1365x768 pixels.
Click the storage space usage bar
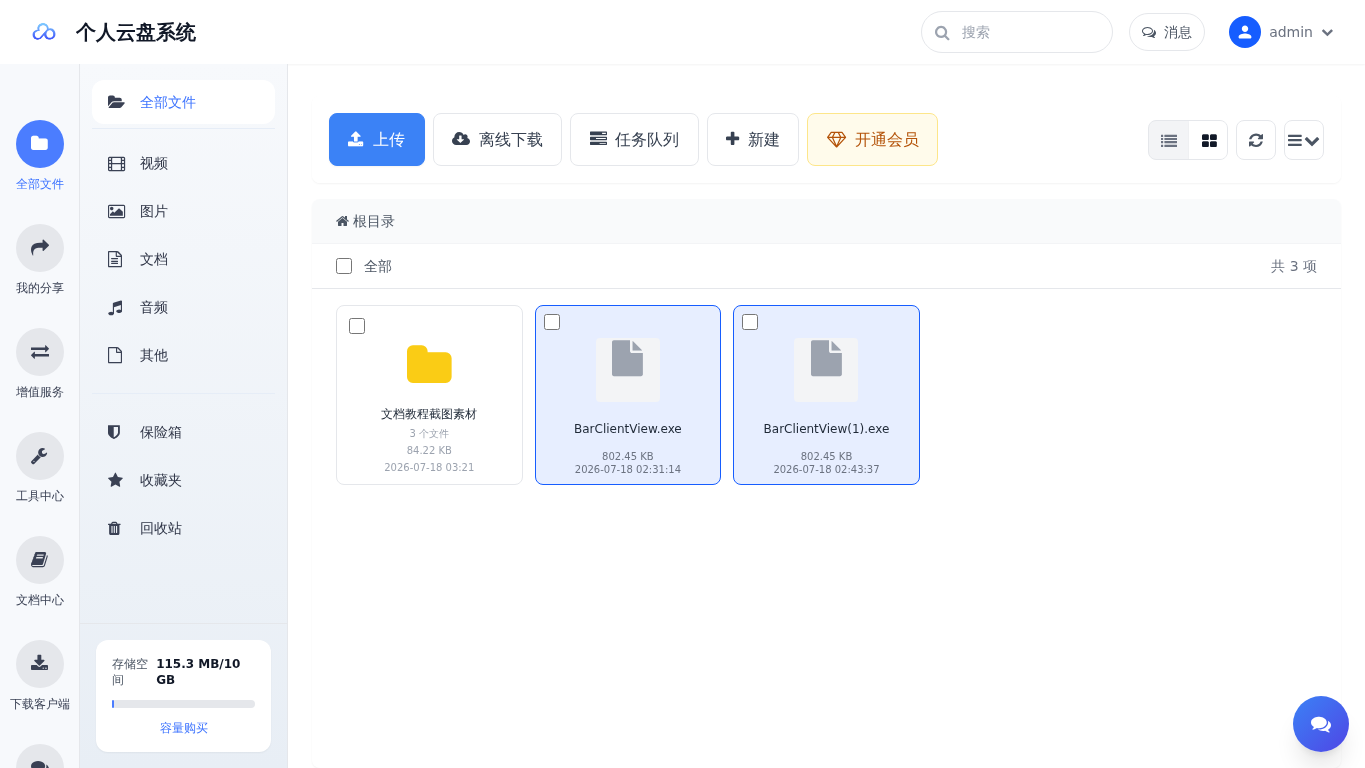(183, 704)
